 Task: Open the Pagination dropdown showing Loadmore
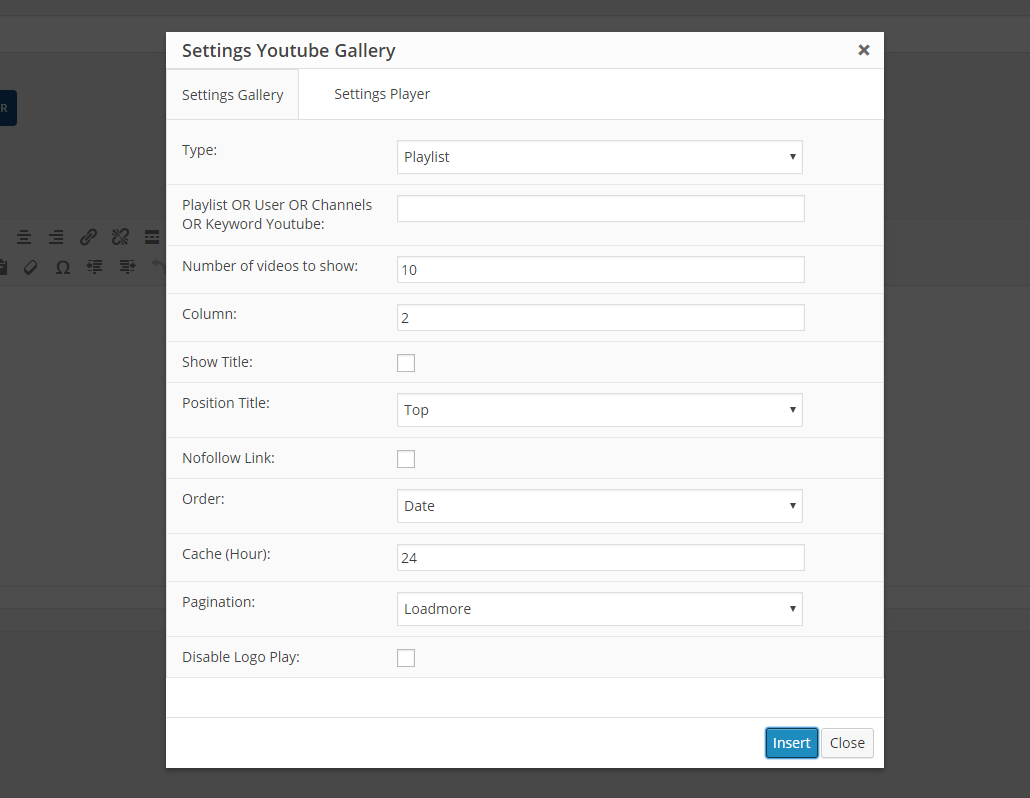600,609
